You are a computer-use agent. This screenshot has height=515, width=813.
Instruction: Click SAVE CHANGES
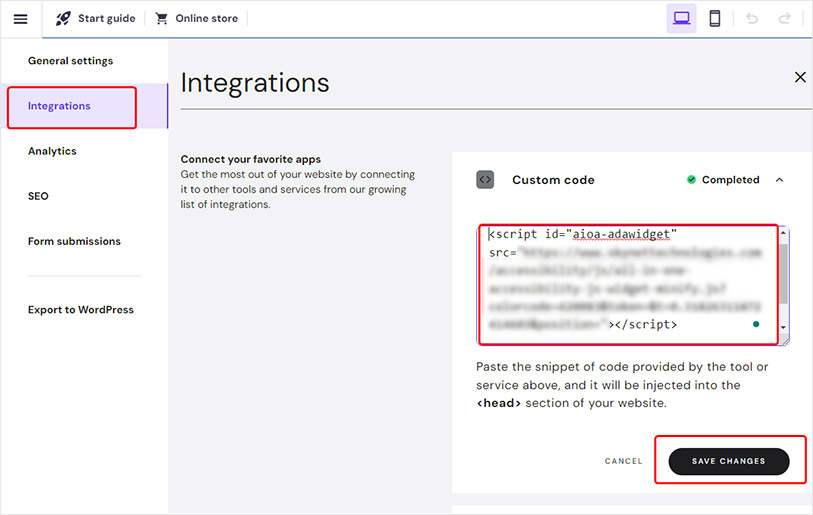728,461
